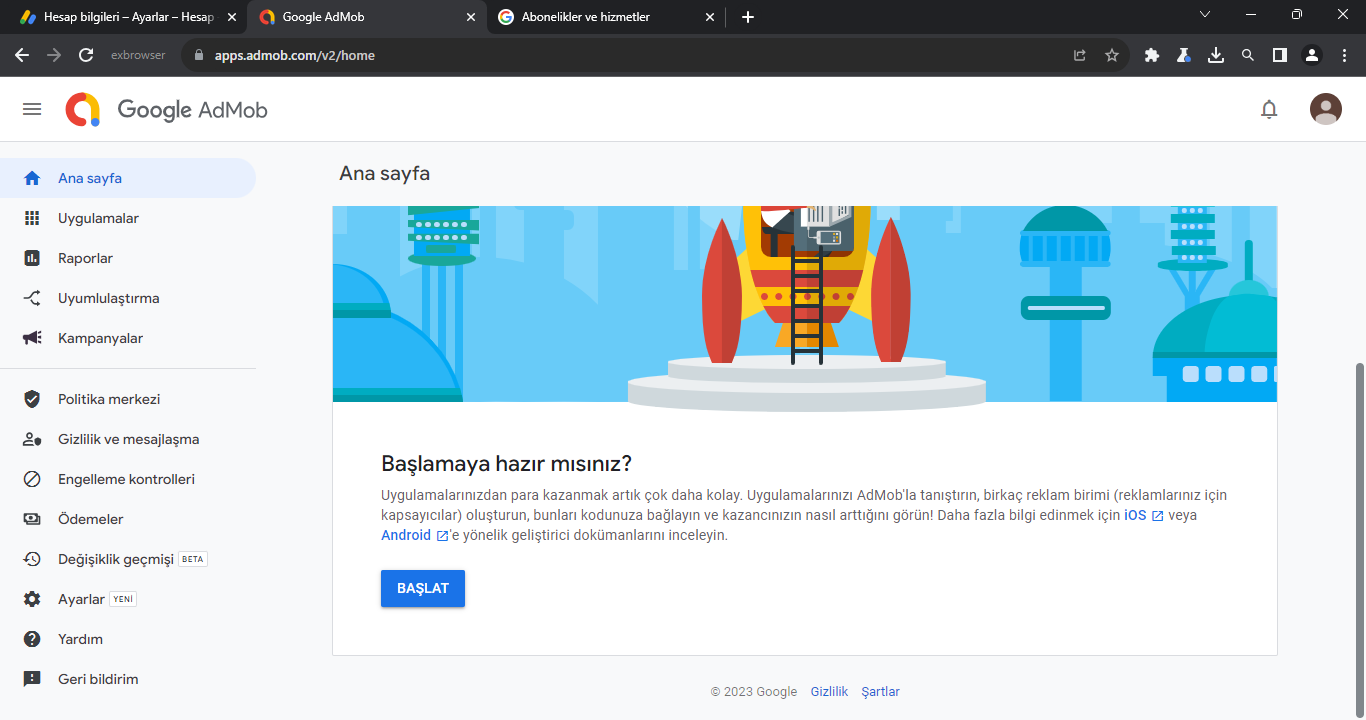Click the Yardım question mark icon
1366x720 pixels.
point(32,639)
